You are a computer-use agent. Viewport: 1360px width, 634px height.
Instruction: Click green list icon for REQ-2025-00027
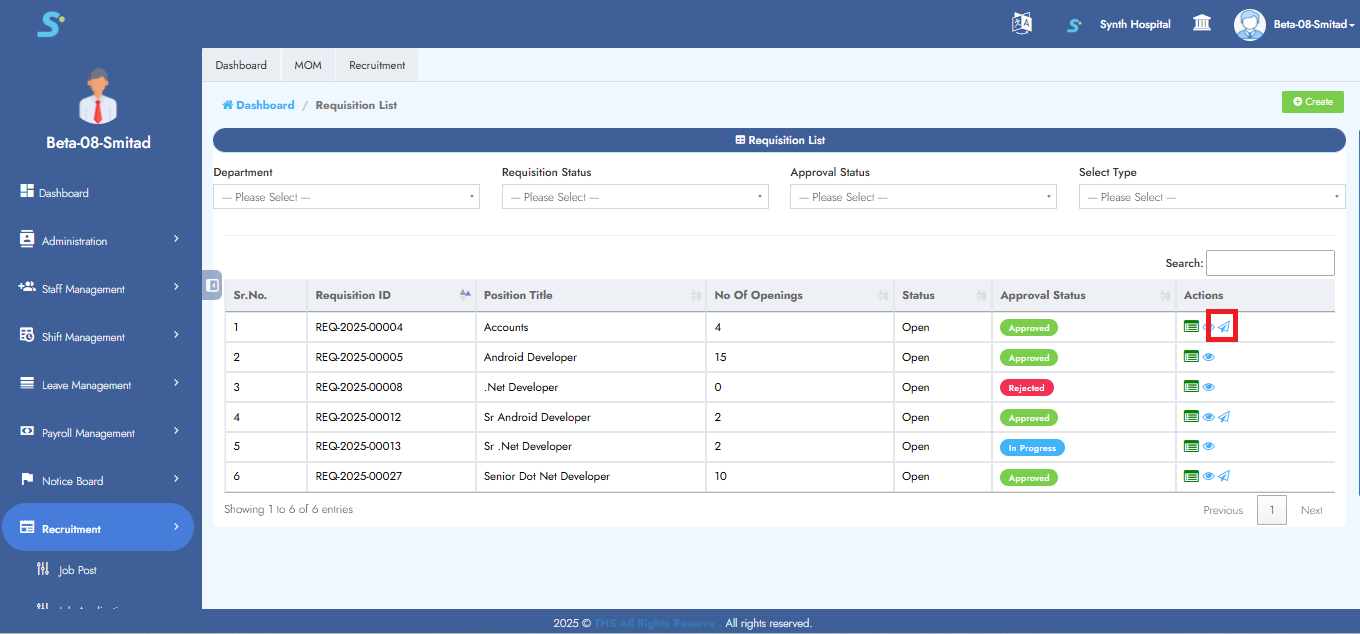click(1191, 476)
